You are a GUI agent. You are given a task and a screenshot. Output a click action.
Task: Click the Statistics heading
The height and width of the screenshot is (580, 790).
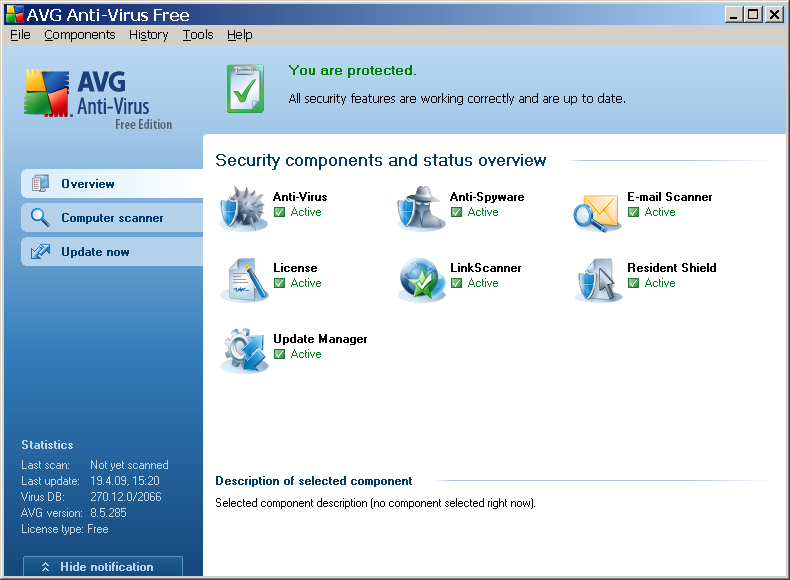point(47,445)
